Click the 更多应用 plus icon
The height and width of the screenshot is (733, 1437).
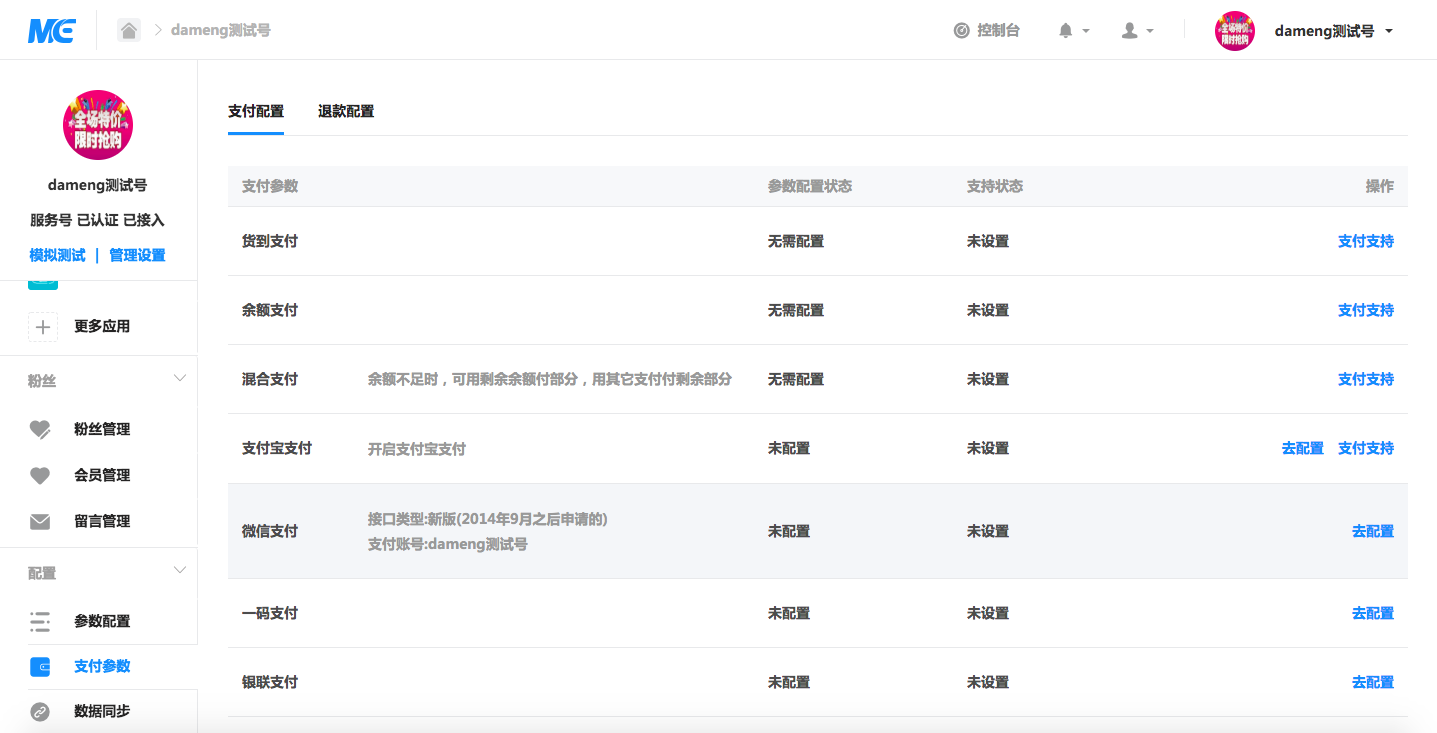(x=43, y=327)
